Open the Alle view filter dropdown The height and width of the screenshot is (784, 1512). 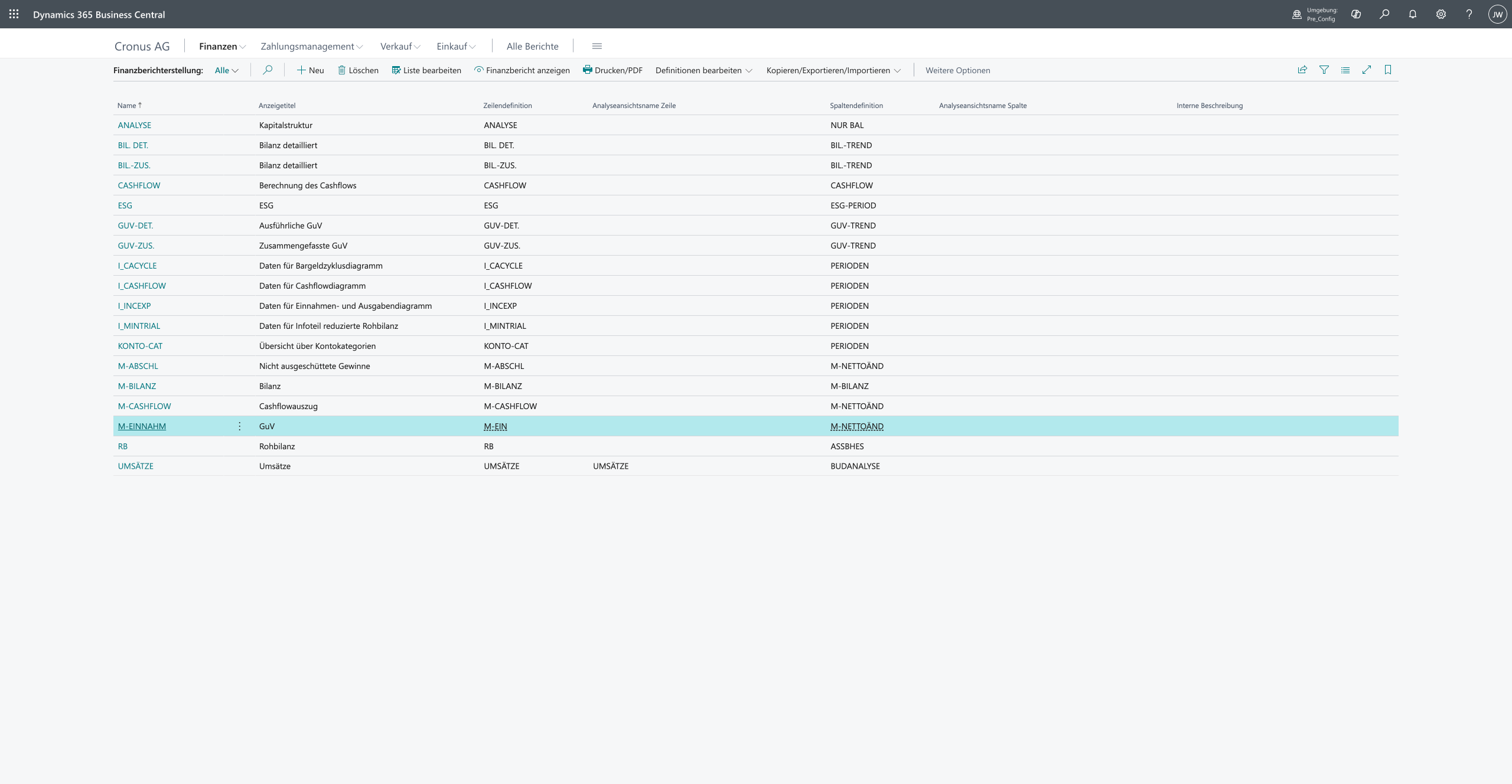tap(226, 70)
